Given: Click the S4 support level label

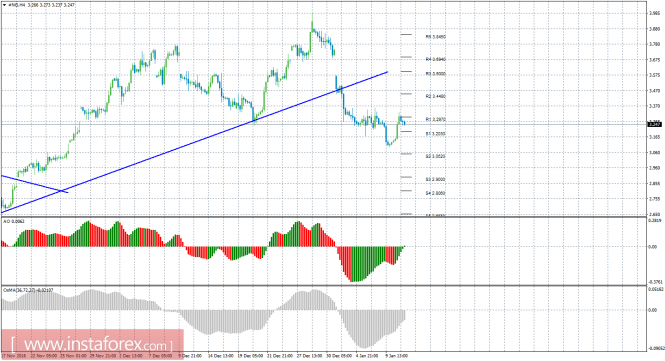Looking at the screenshot, I should coord(436,193).
